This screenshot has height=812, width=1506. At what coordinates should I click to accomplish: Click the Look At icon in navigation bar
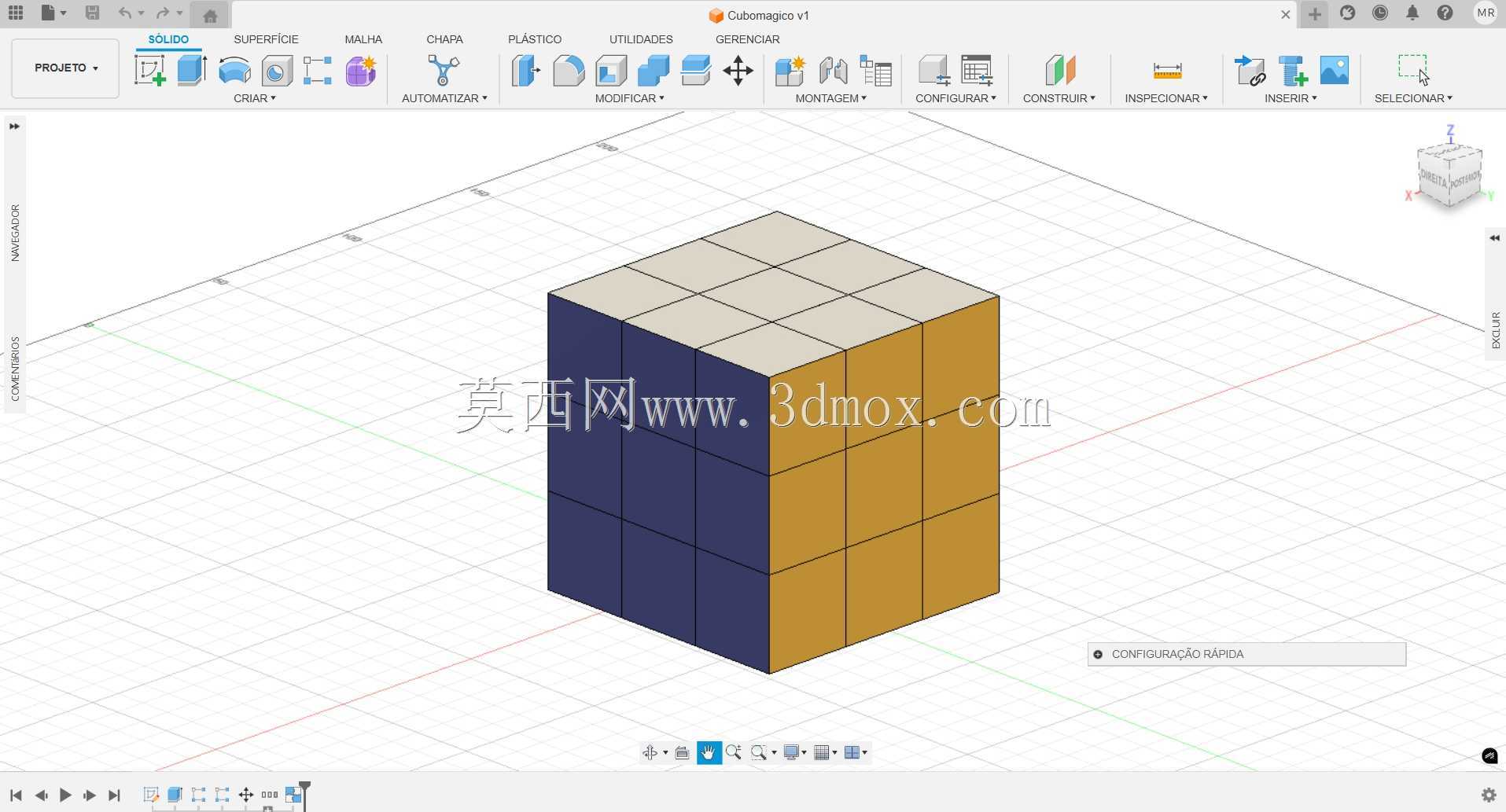[x=682, y=752]
